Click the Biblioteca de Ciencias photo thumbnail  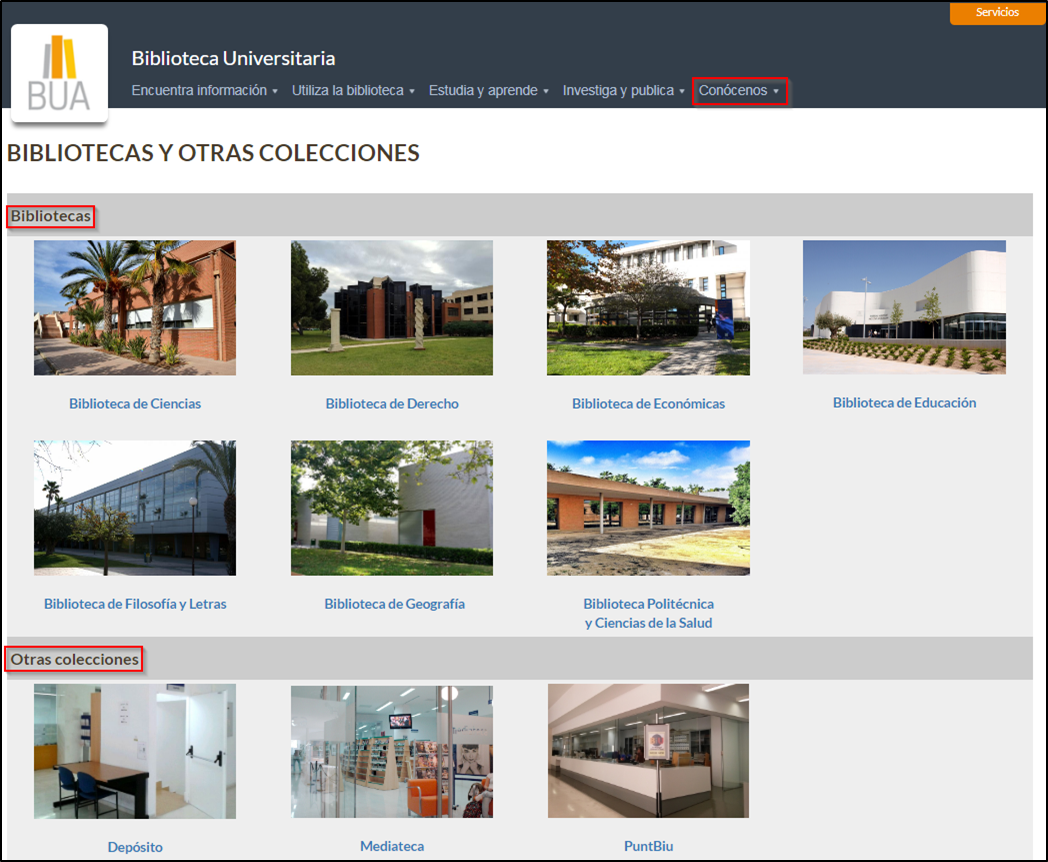point(135,307)
